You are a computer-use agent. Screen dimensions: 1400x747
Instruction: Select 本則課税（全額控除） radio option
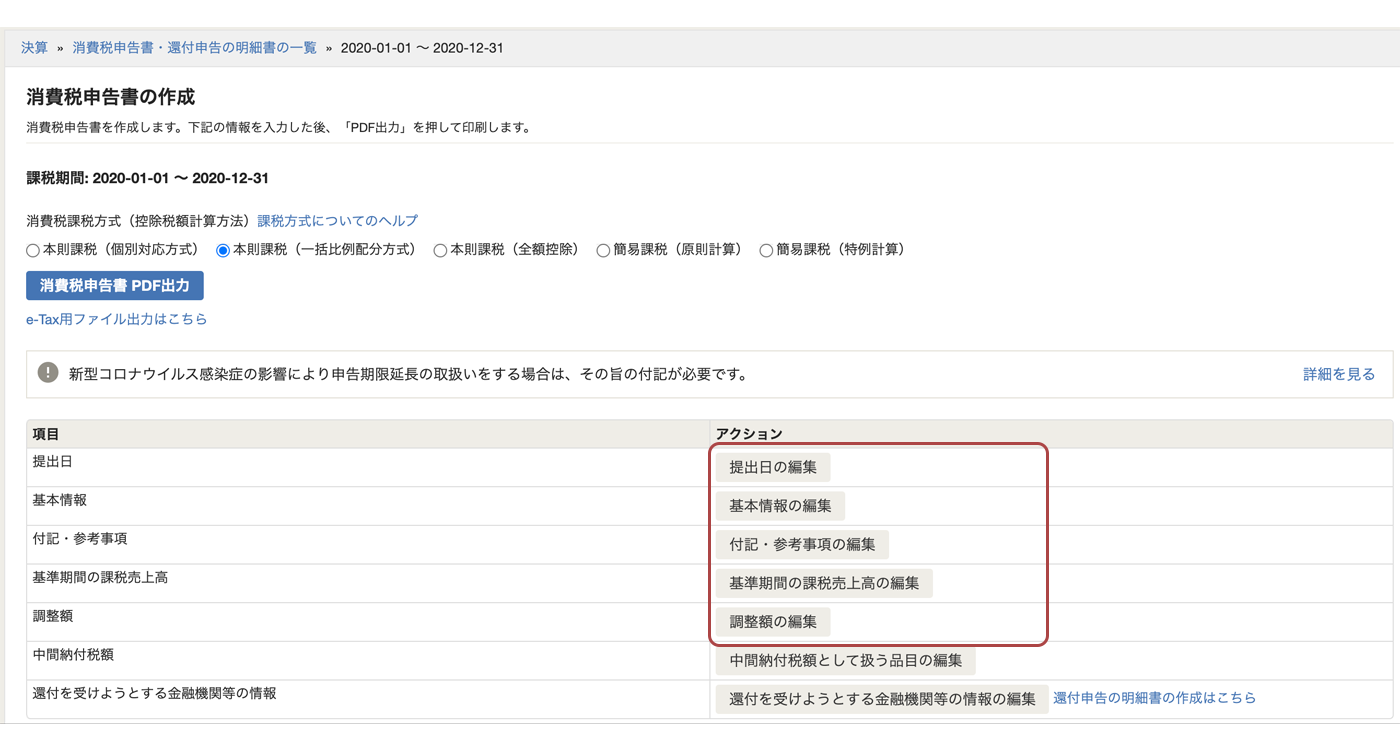click(x=440, y=250)
